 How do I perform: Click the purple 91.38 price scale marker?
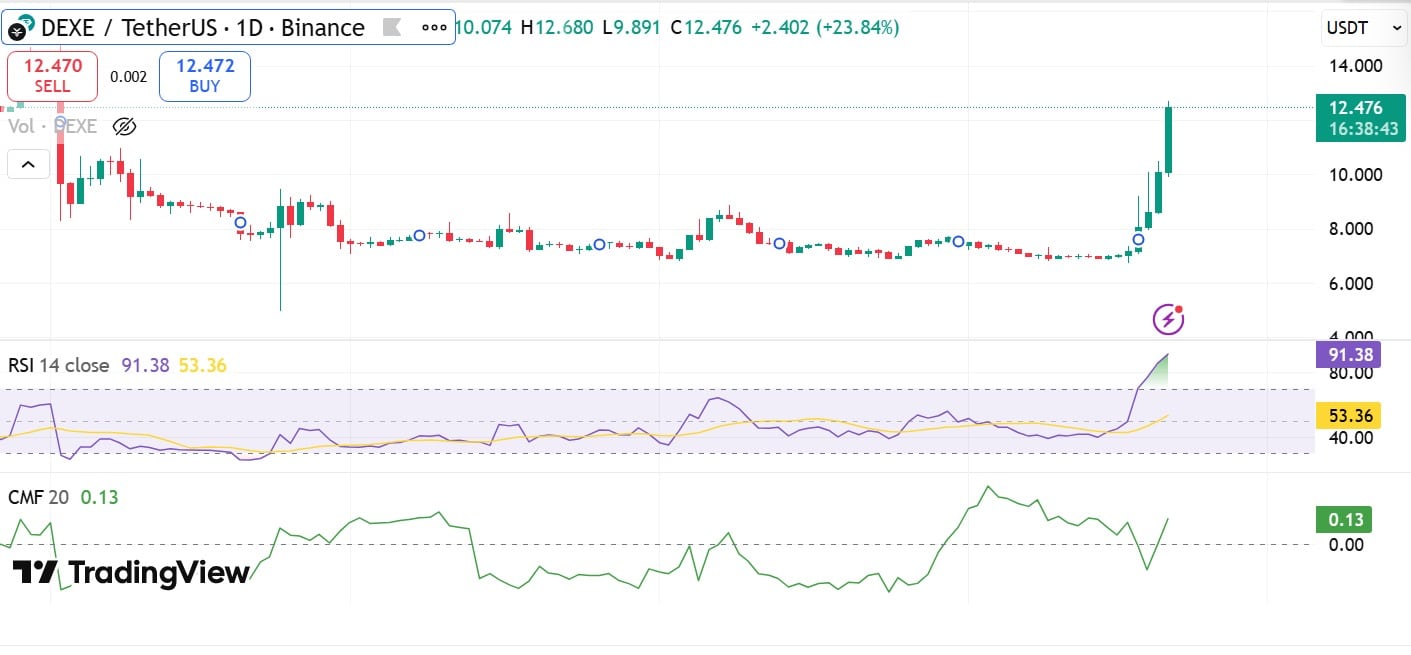pos(1348,355)
